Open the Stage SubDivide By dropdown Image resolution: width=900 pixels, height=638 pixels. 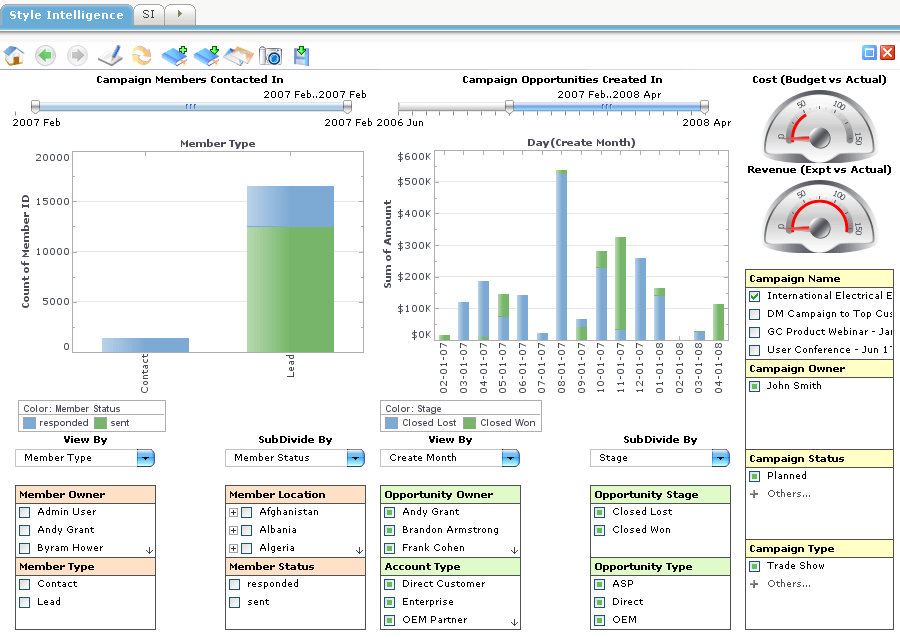click(720, 458)
